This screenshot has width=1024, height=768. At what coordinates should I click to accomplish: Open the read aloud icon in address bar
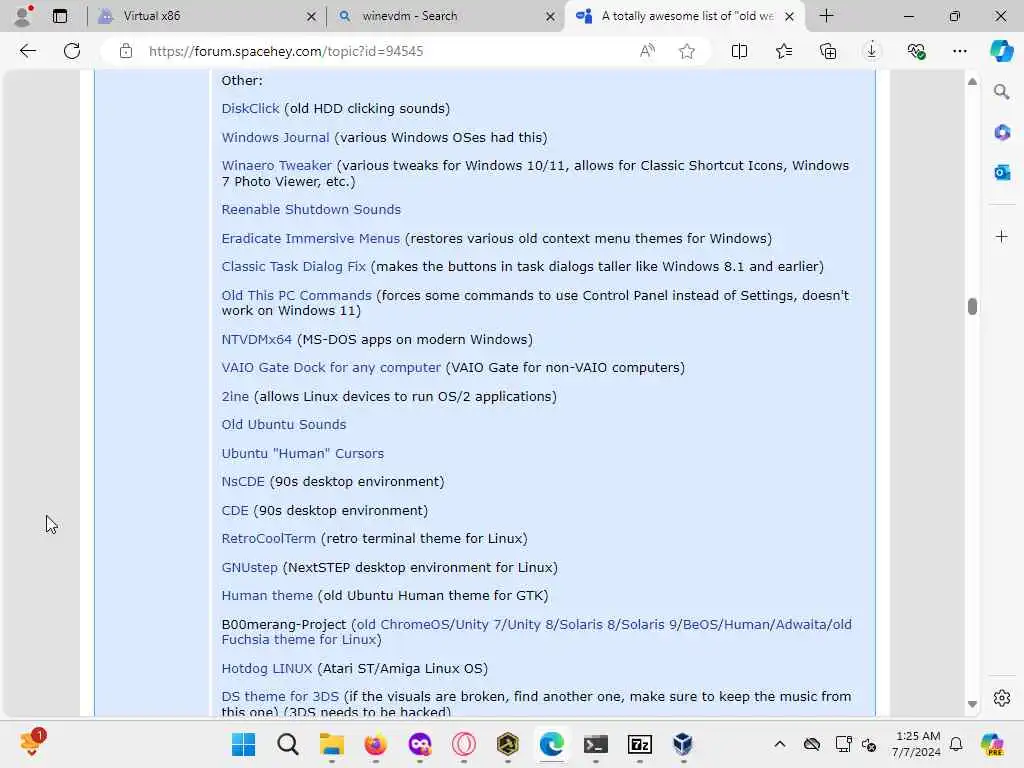pos(647,51)
